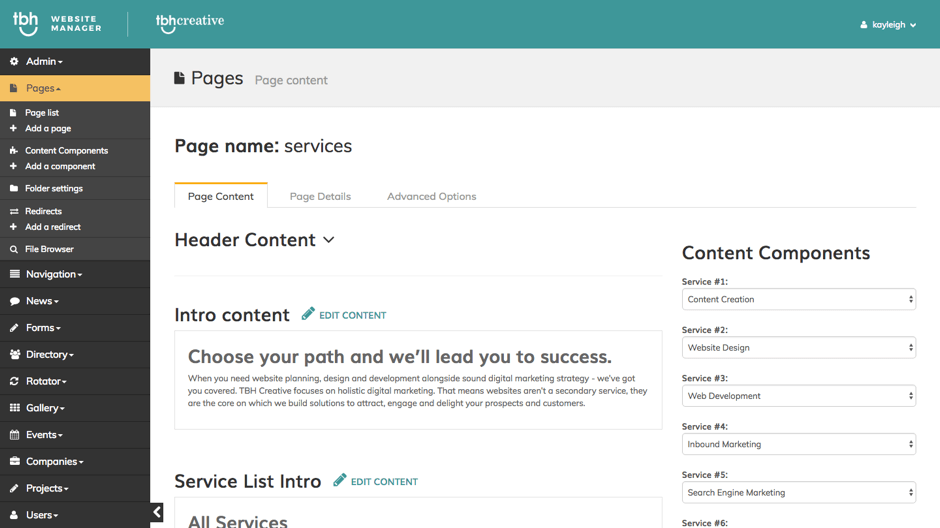Click the 'Page content' subtitle text
This screenshot has width=940, height=528.
[291, 80]
